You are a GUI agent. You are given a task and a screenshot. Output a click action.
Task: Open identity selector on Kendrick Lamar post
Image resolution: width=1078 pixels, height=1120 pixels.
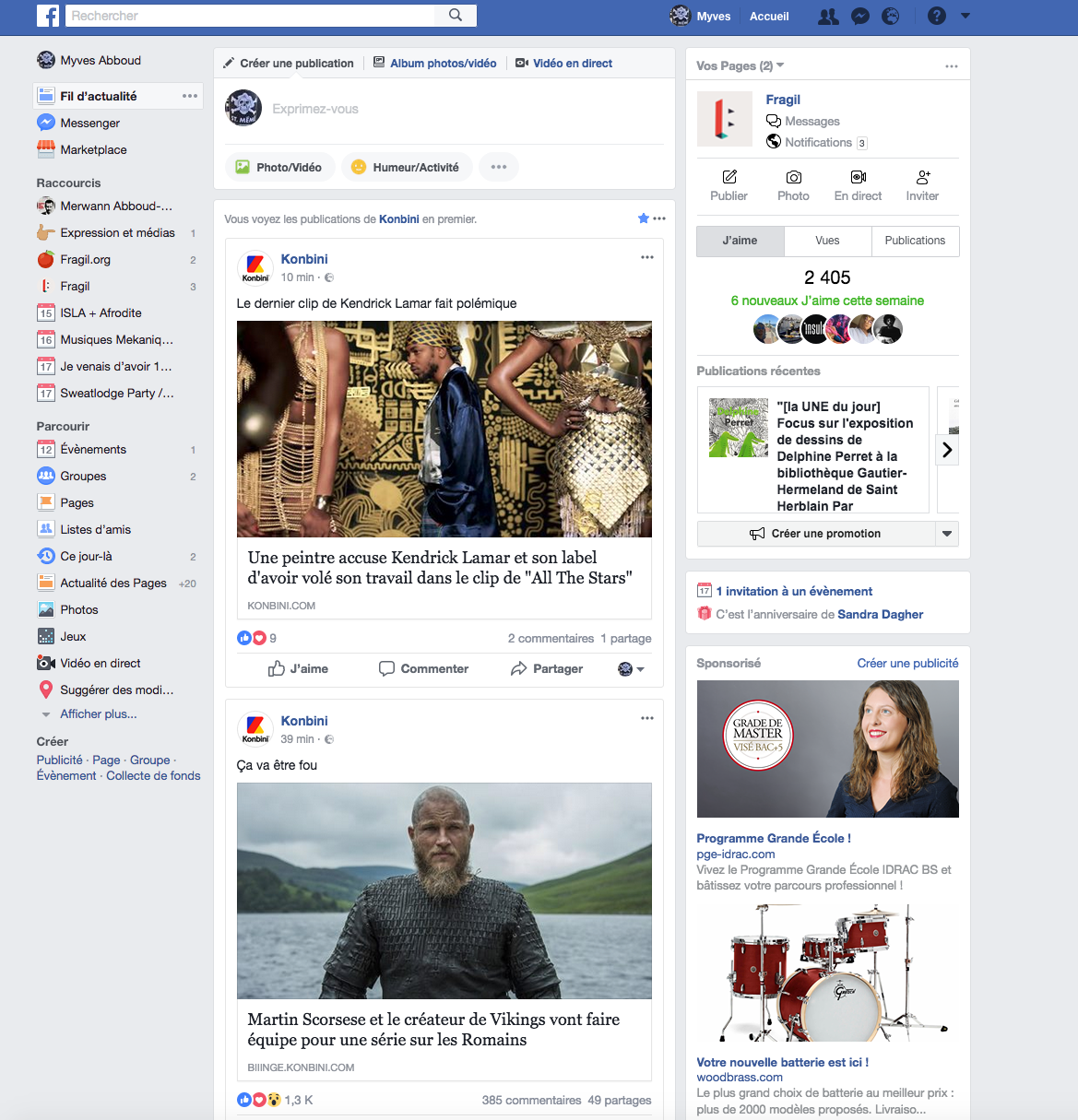coord(631,668)
